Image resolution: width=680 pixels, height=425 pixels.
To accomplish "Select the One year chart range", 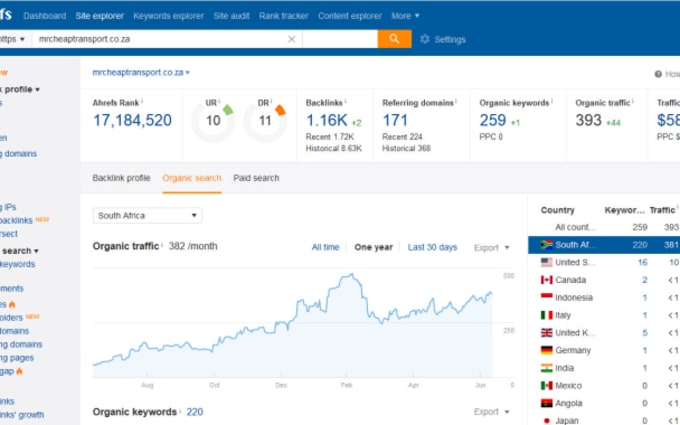I will [x=373, y=247].
